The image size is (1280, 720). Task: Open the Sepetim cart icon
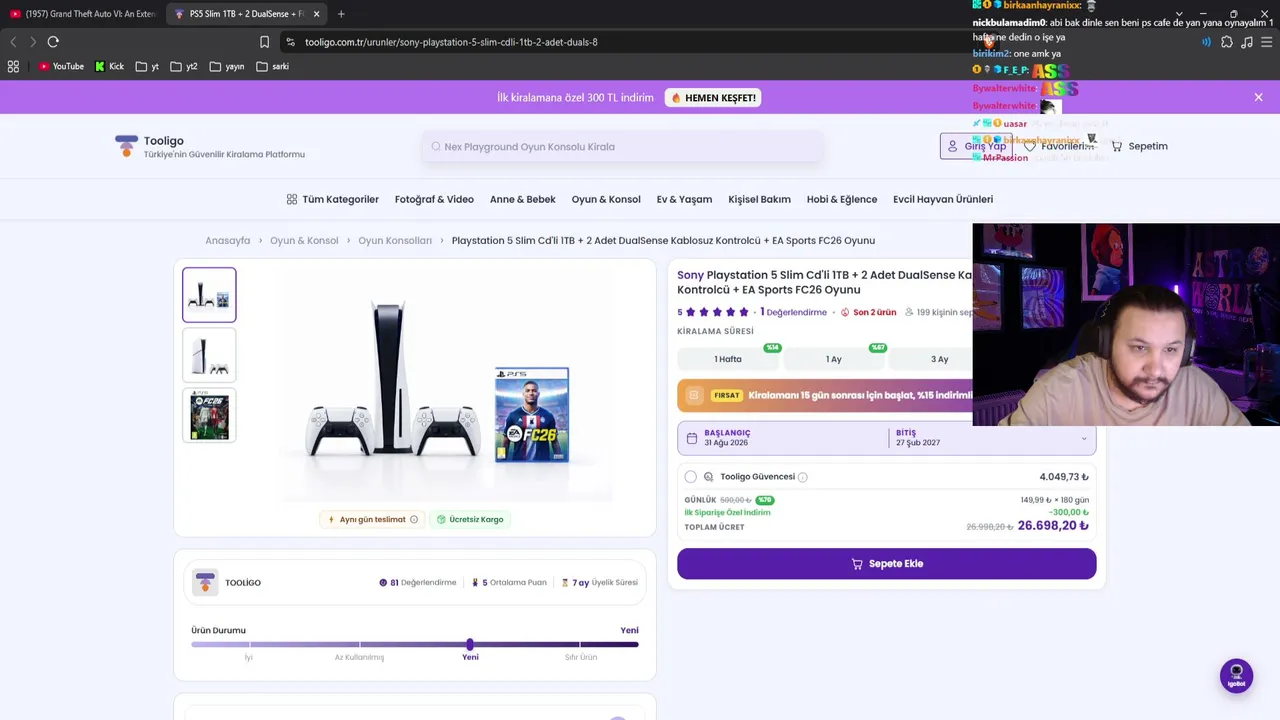coord(1116,146)
